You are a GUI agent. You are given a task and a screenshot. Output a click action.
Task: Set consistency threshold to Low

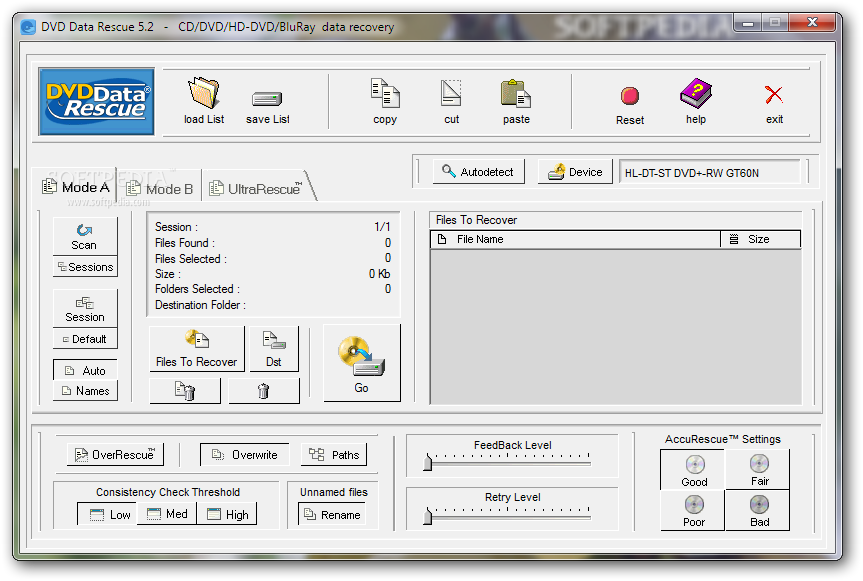point(108,514)
